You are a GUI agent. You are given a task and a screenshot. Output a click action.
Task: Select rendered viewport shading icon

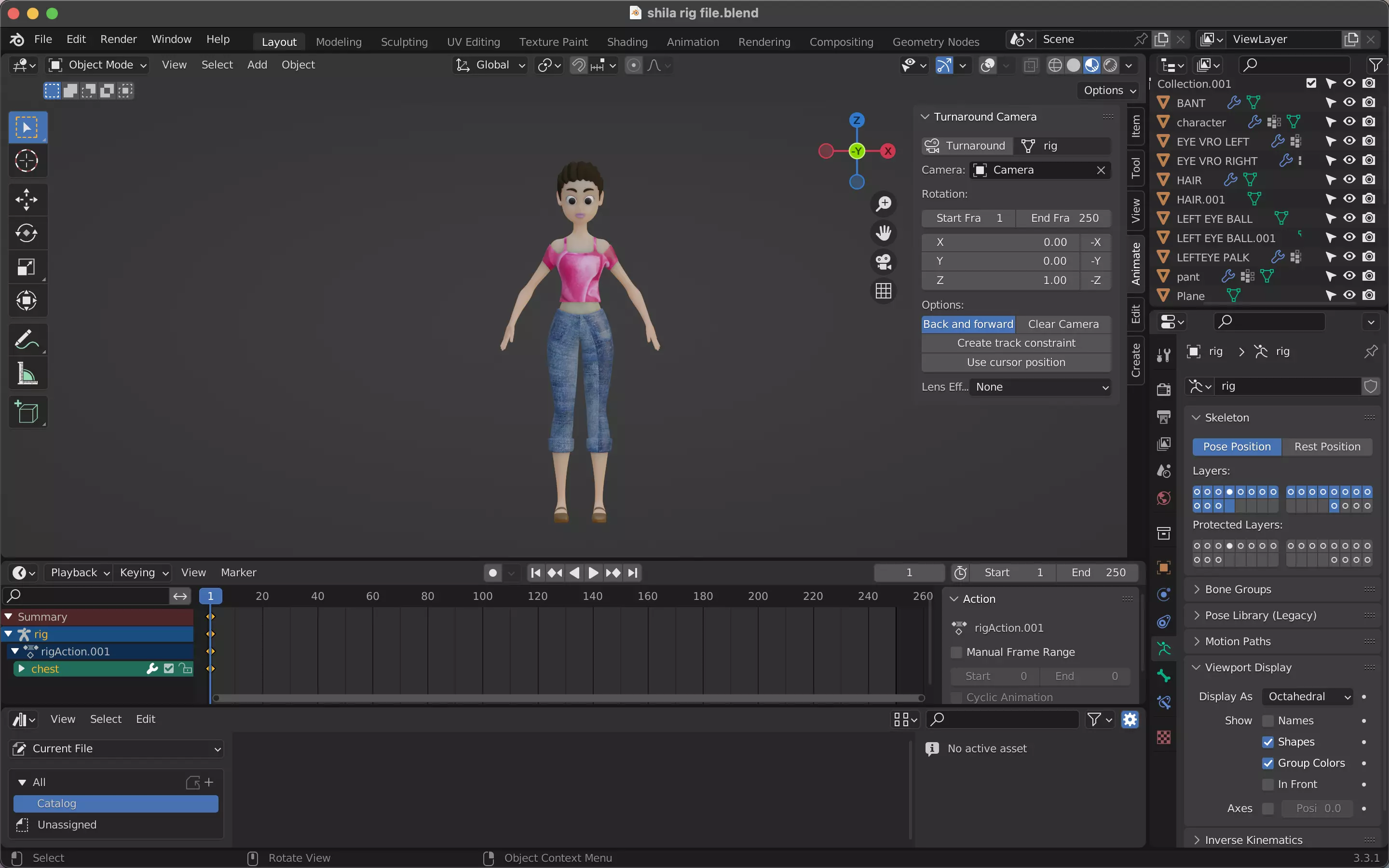click(x=1111, y=65)
